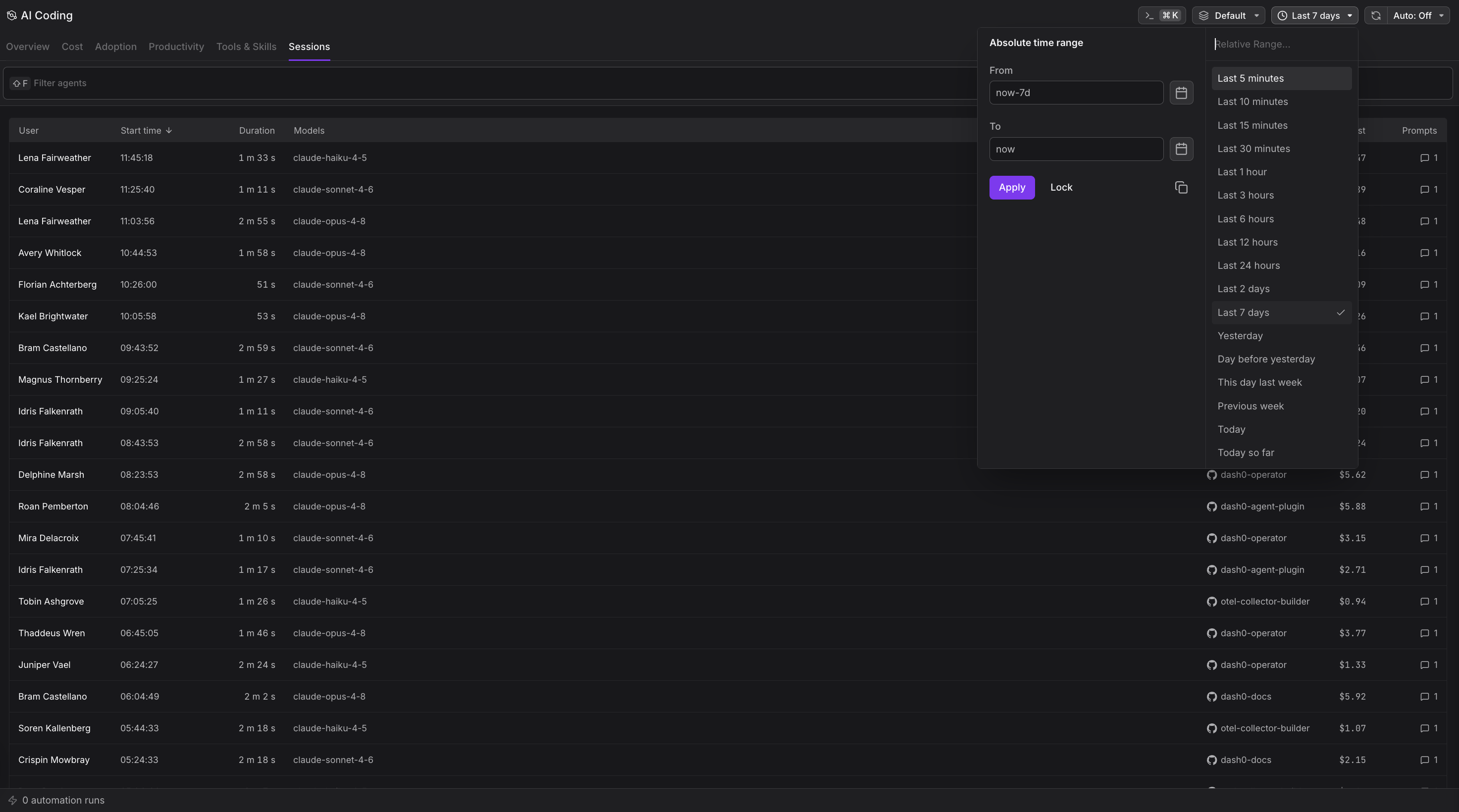Open the command palette ⌘K button

coord(1162,15)
